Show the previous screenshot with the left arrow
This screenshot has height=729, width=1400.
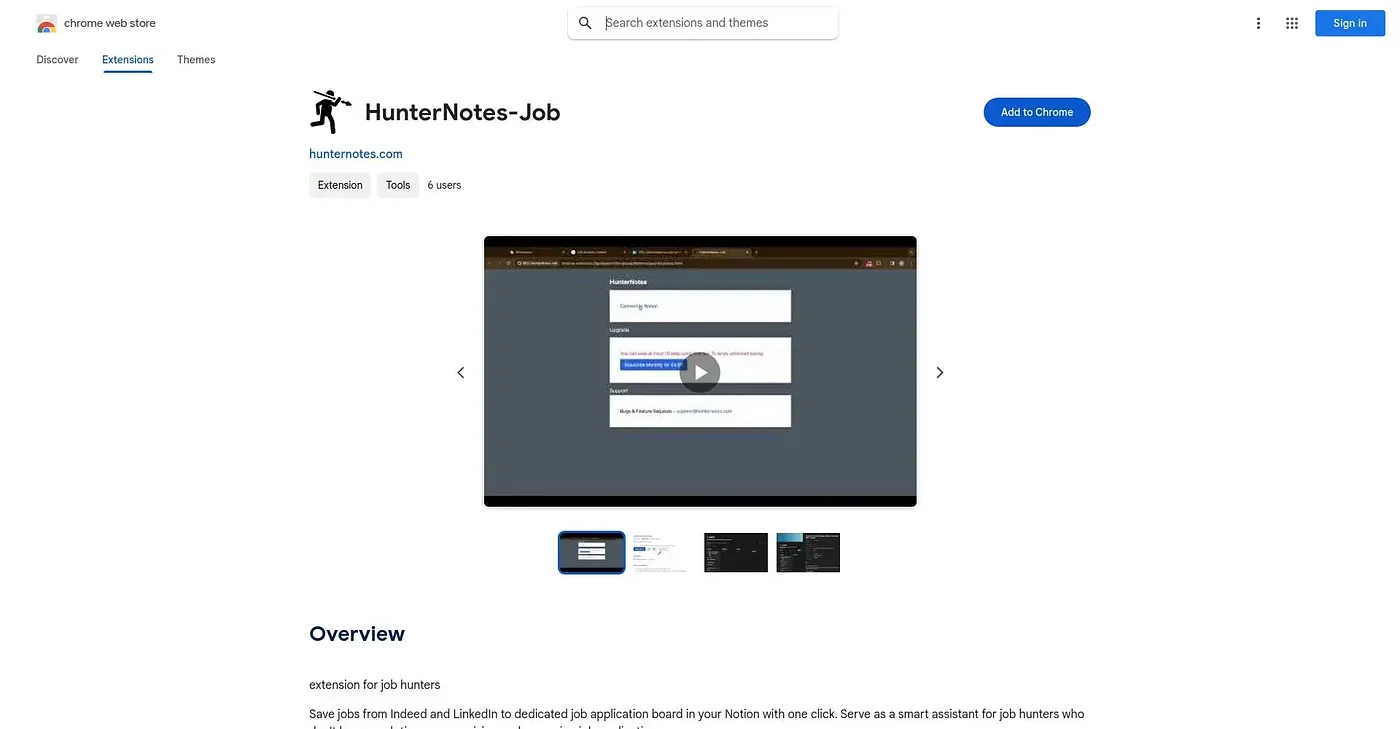coord(461,372)
